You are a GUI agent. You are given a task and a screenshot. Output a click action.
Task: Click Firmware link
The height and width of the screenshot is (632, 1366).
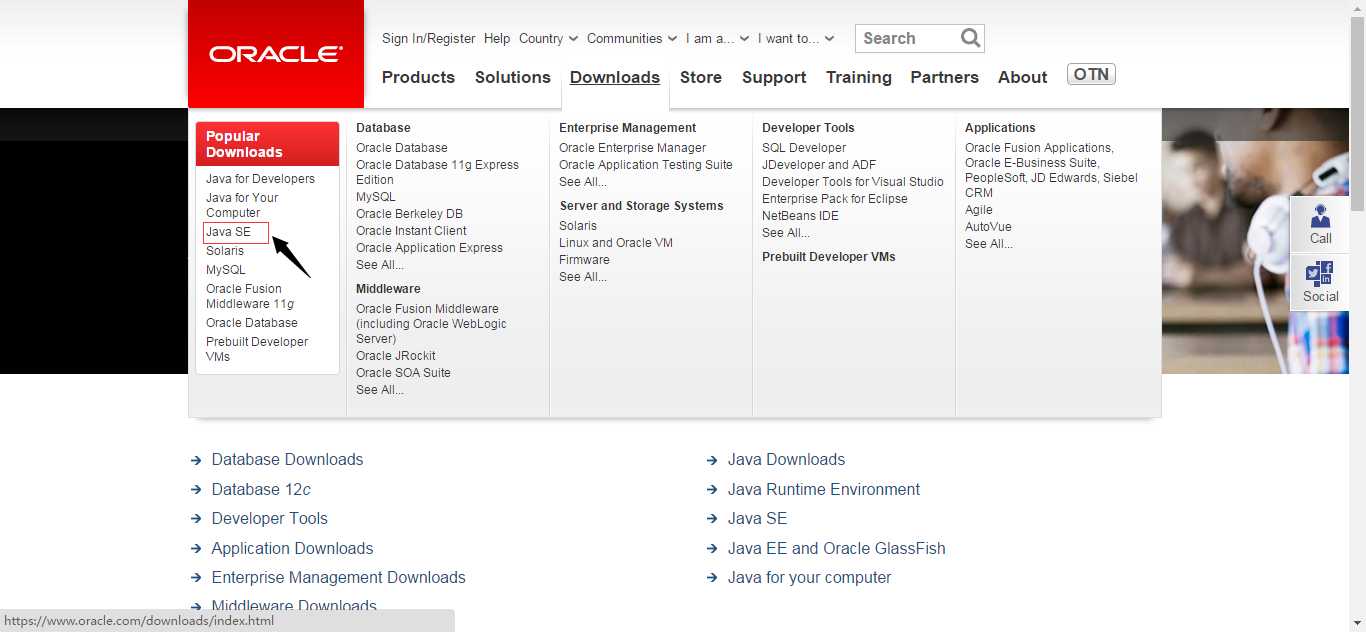[x=584, y=260]
